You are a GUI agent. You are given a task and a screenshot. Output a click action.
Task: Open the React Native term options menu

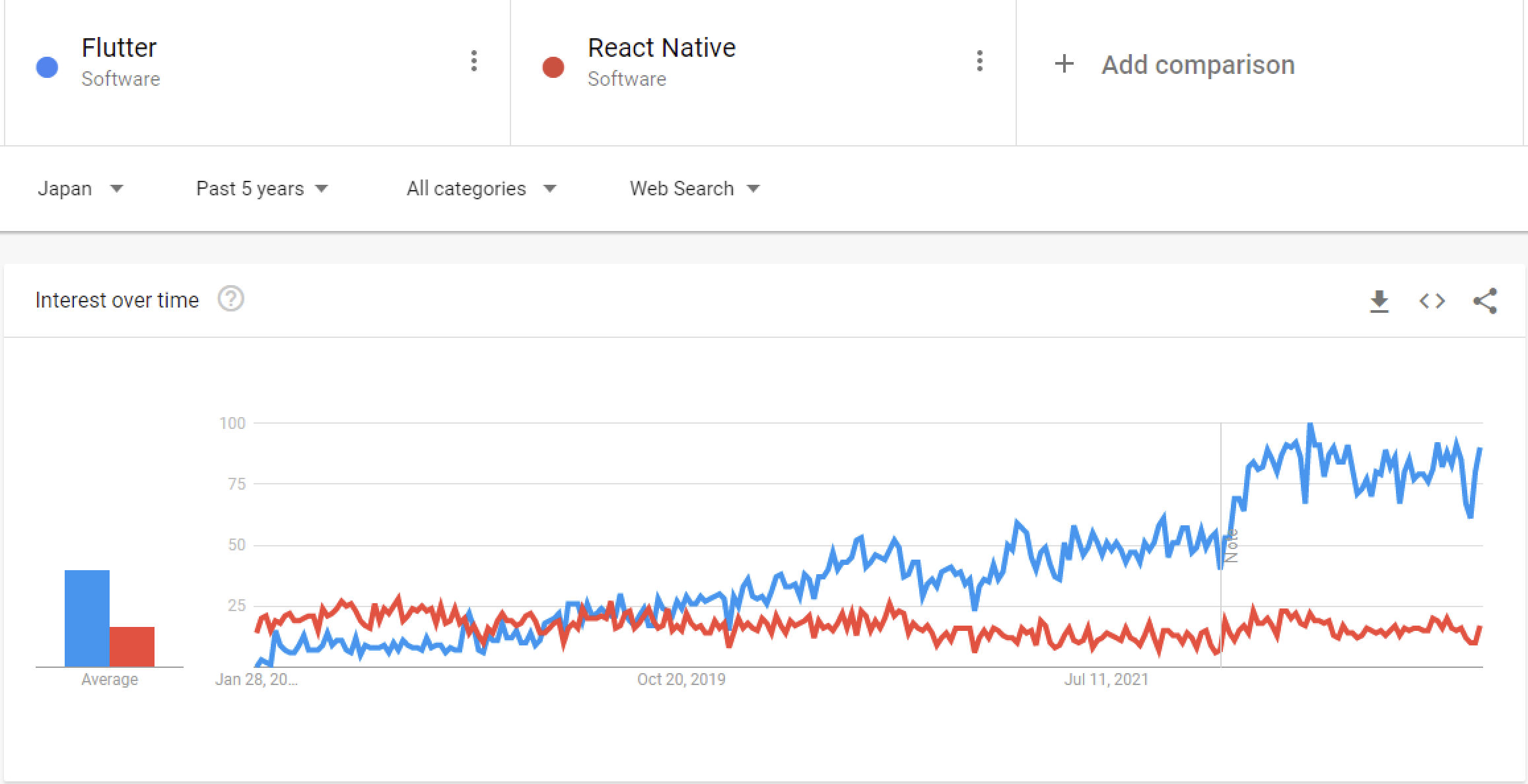coord(979,61)
